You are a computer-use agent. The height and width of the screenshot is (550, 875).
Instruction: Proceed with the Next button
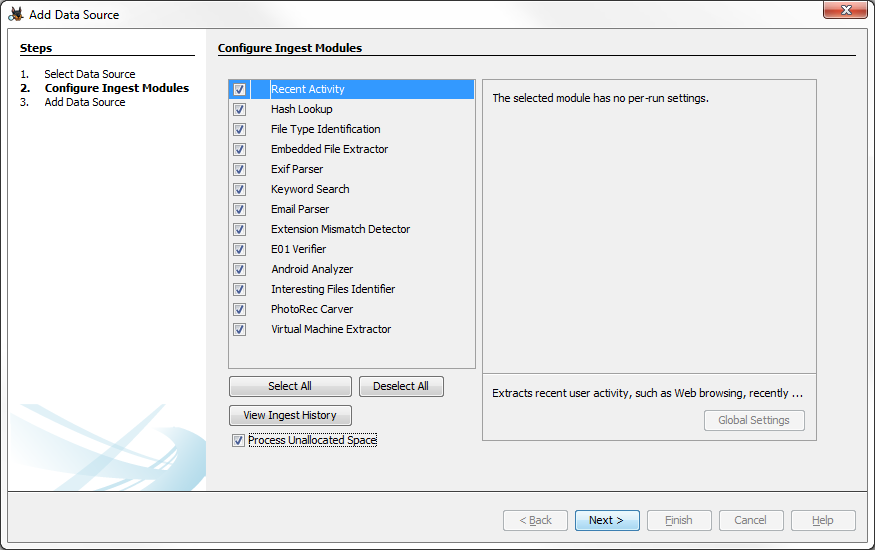tap(606, 520)
